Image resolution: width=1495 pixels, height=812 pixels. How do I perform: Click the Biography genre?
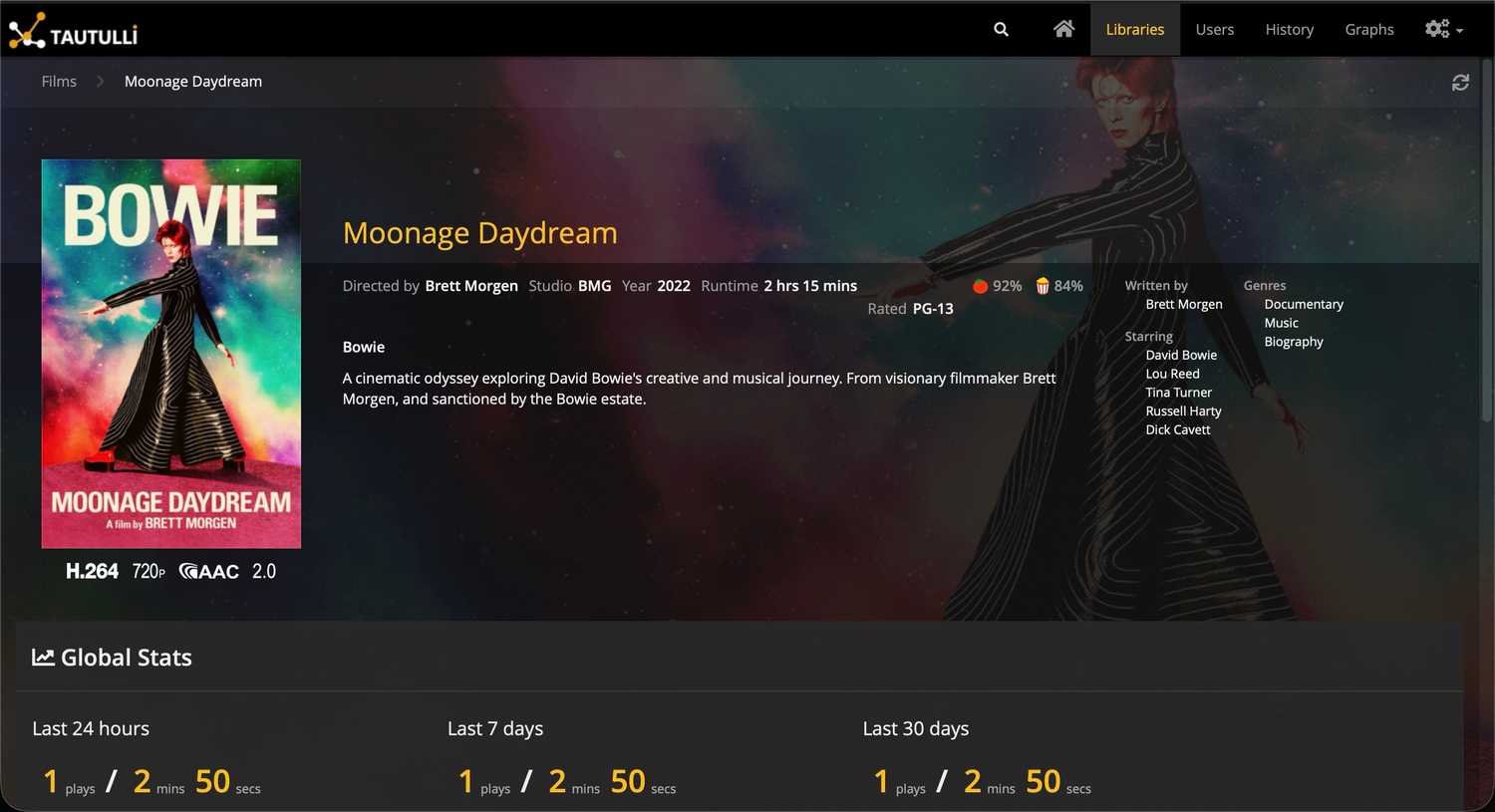(1294, 342)
